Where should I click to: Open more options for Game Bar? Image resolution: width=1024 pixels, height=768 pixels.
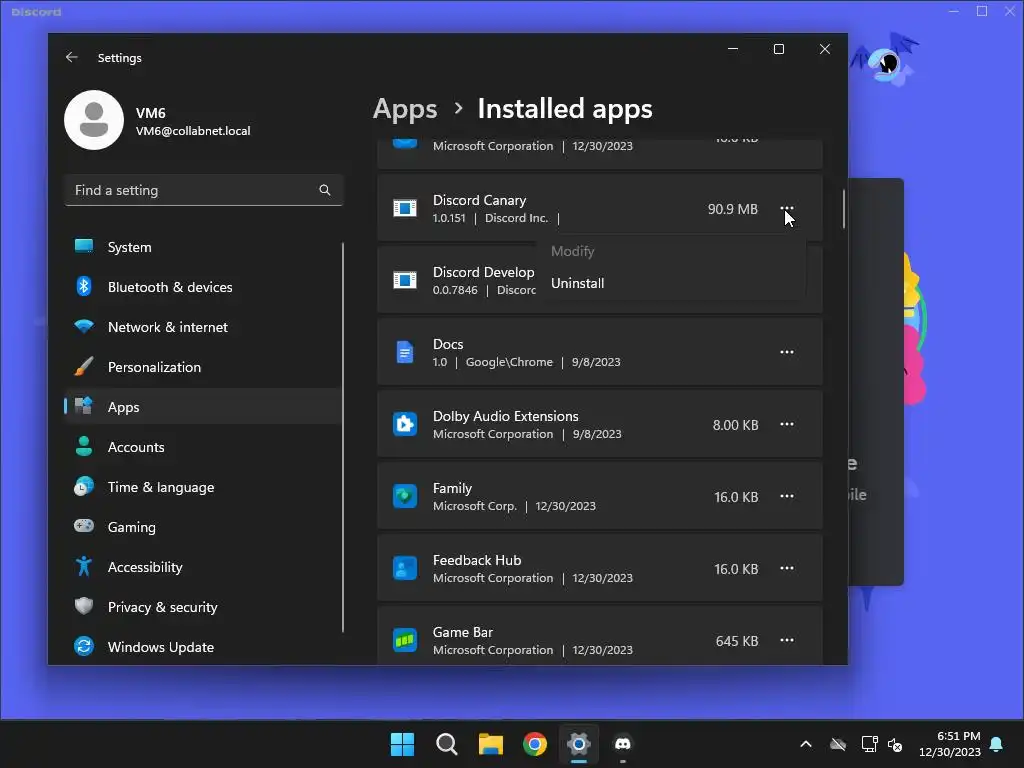coord(787,640)
